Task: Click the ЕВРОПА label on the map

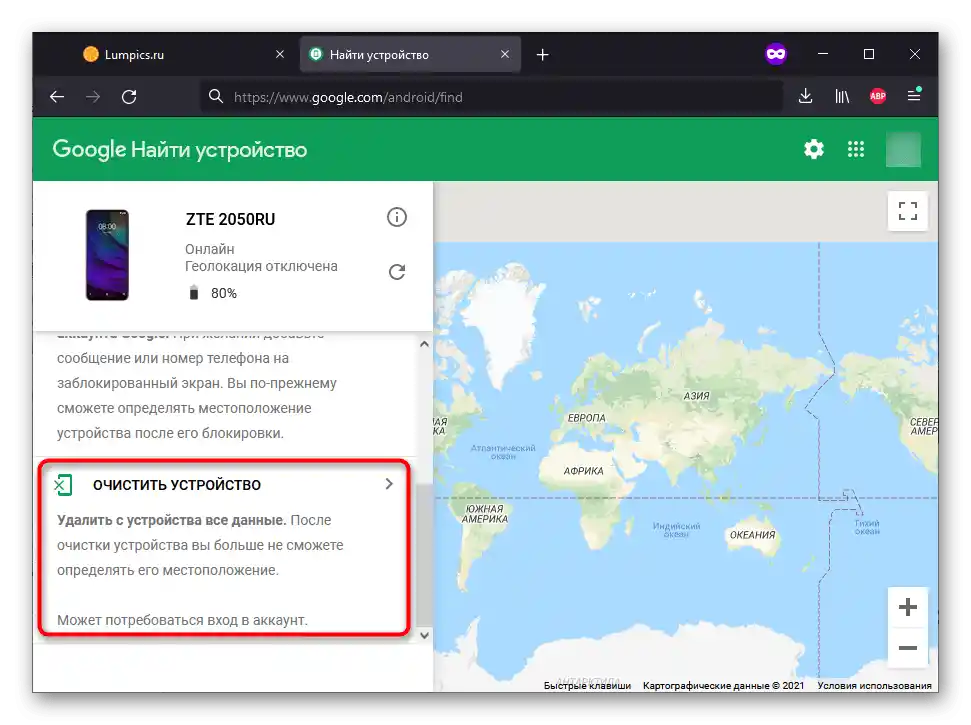Action: point(586,418)
